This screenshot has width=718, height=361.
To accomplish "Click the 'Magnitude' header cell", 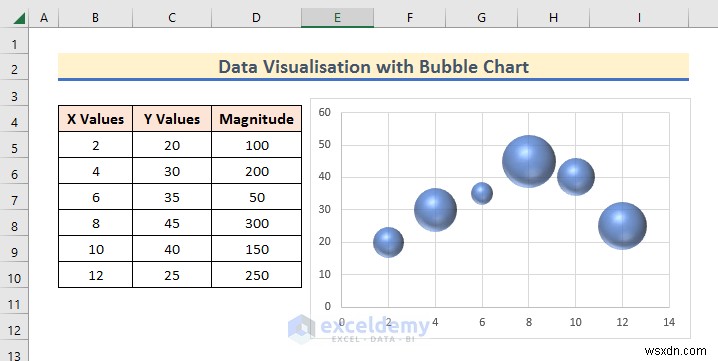I will [x=256, y=119].
